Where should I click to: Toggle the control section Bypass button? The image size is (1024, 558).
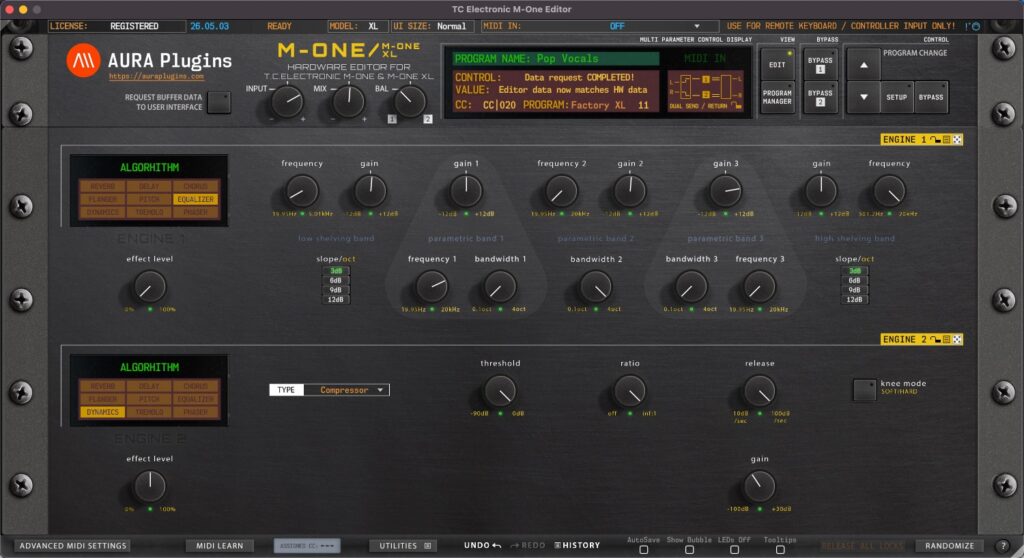[x=931, y=97]
